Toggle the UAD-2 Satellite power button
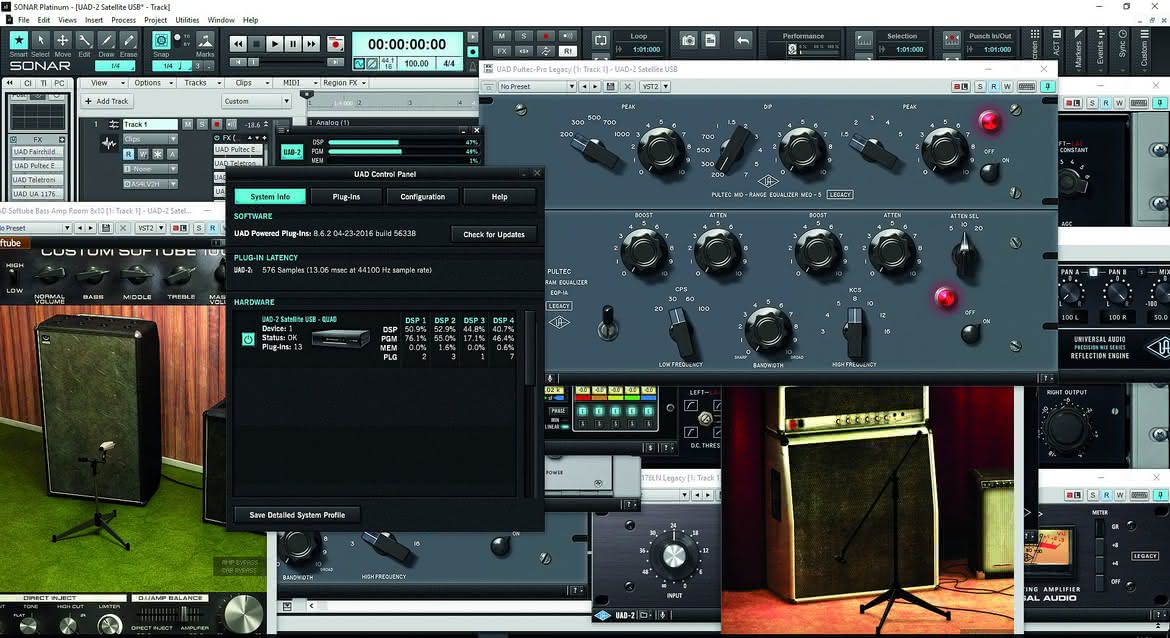Screen dimensions: 1170x638 [248, 340]
